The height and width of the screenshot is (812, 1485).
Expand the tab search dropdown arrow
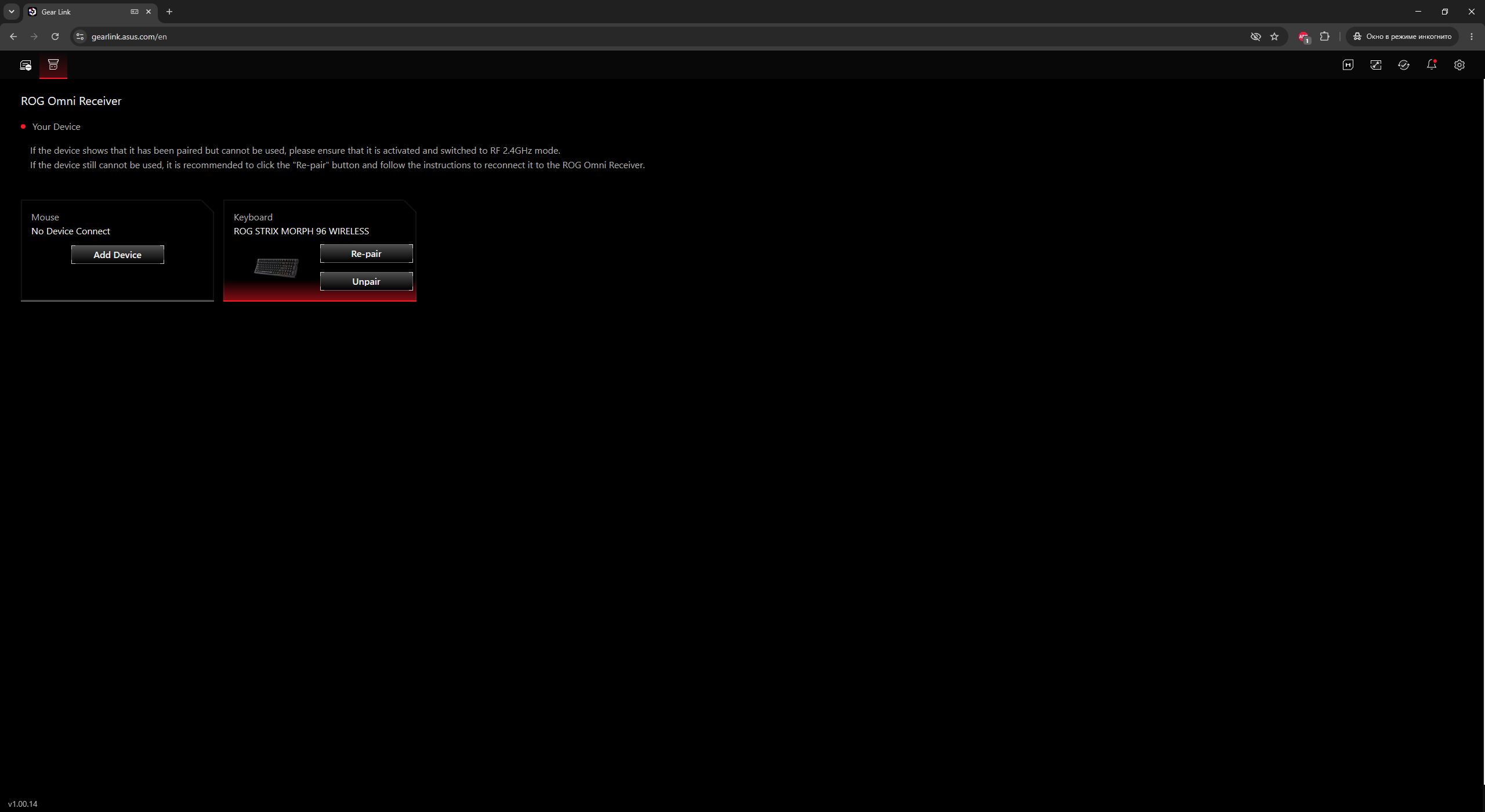(x=11, y=12)
